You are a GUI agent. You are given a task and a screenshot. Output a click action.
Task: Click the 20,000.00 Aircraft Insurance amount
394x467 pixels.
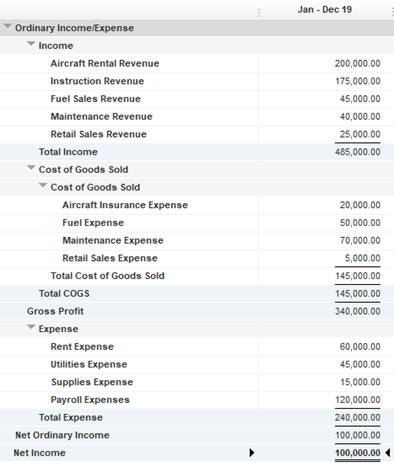[x=360, y=205]
